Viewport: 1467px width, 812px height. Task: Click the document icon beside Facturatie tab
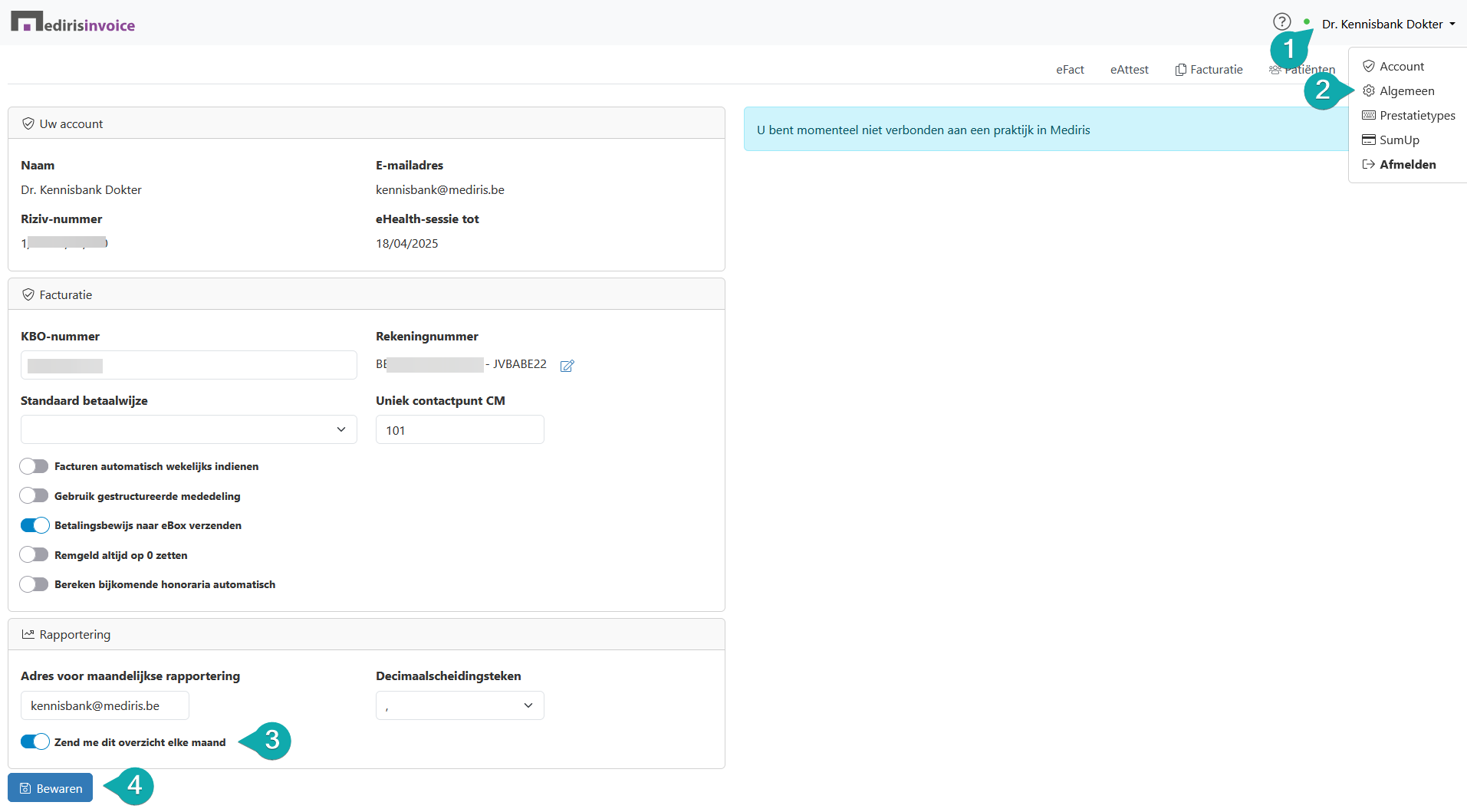click(1181, 70)
